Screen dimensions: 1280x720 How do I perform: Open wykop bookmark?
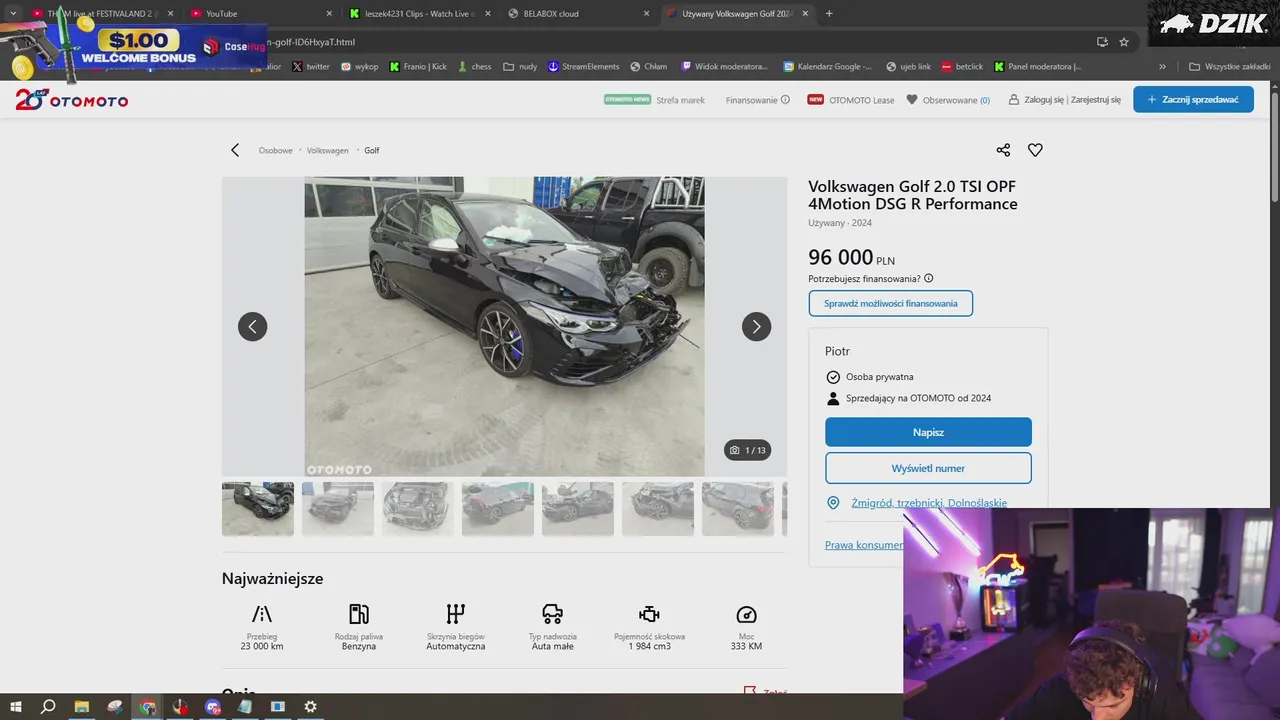coord(359,67)
